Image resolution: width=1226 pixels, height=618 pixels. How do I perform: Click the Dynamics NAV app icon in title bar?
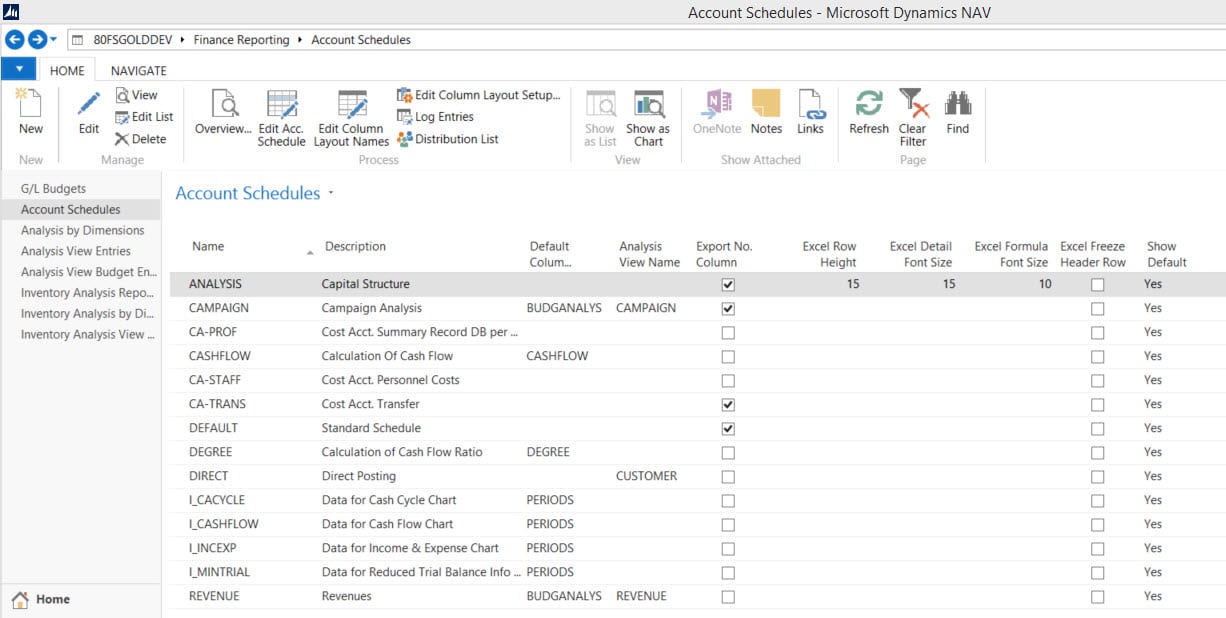11,12
